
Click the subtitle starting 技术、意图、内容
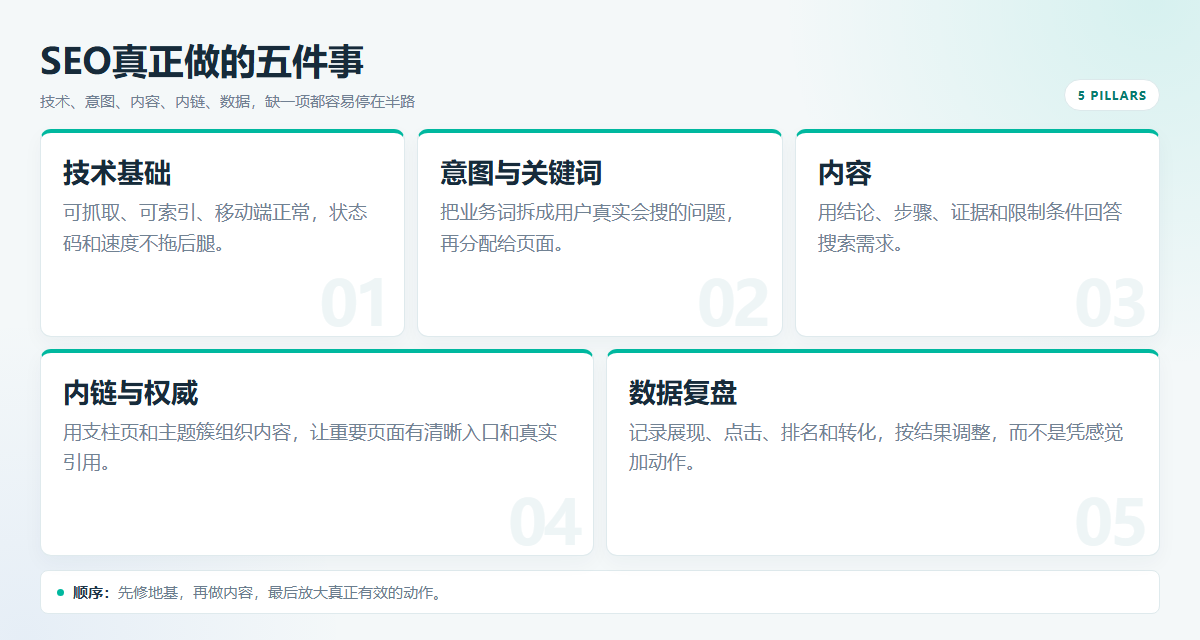pos(227,101)
